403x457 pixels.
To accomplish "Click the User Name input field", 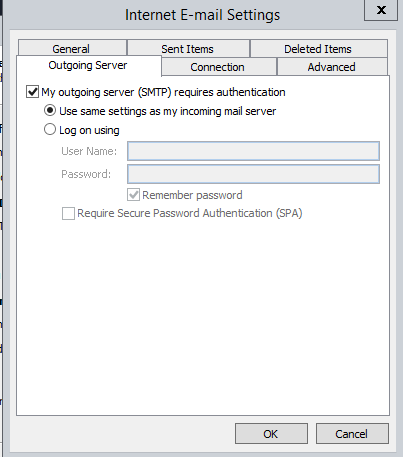I will coord(253,151).
